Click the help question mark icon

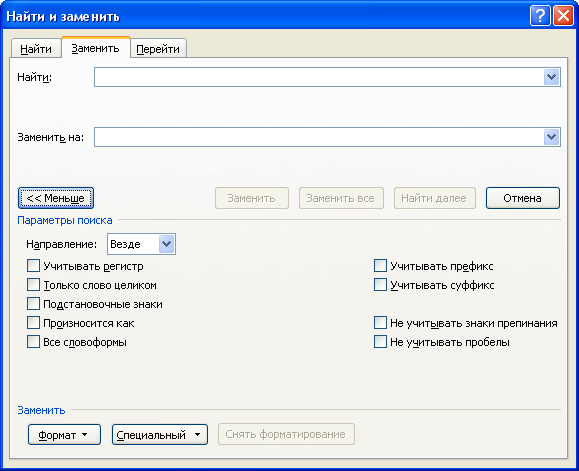pyautogui.click(x=540, y=16)
